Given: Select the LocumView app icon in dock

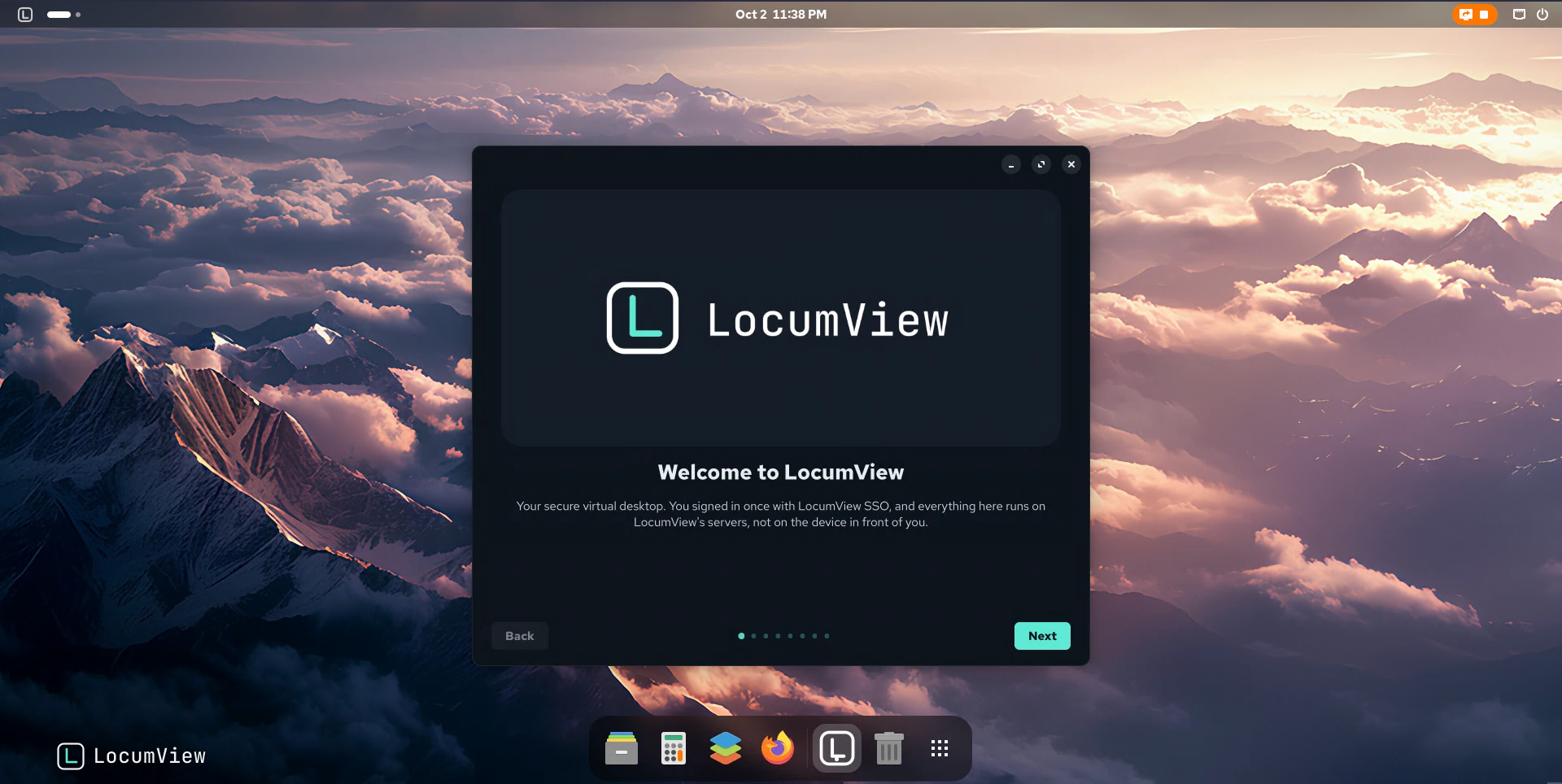Looking at the screenshot, I should tap(837, 748).
